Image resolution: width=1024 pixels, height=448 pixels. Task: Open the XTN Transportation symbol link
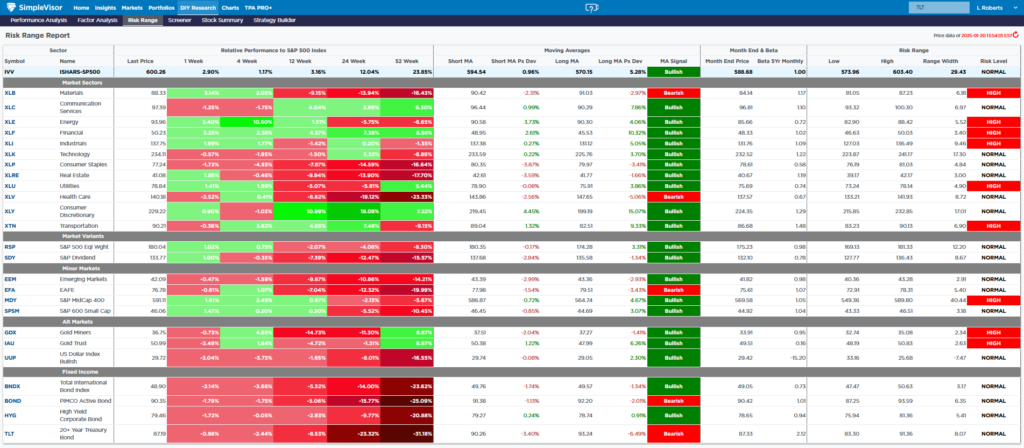(x=9, y=225)
